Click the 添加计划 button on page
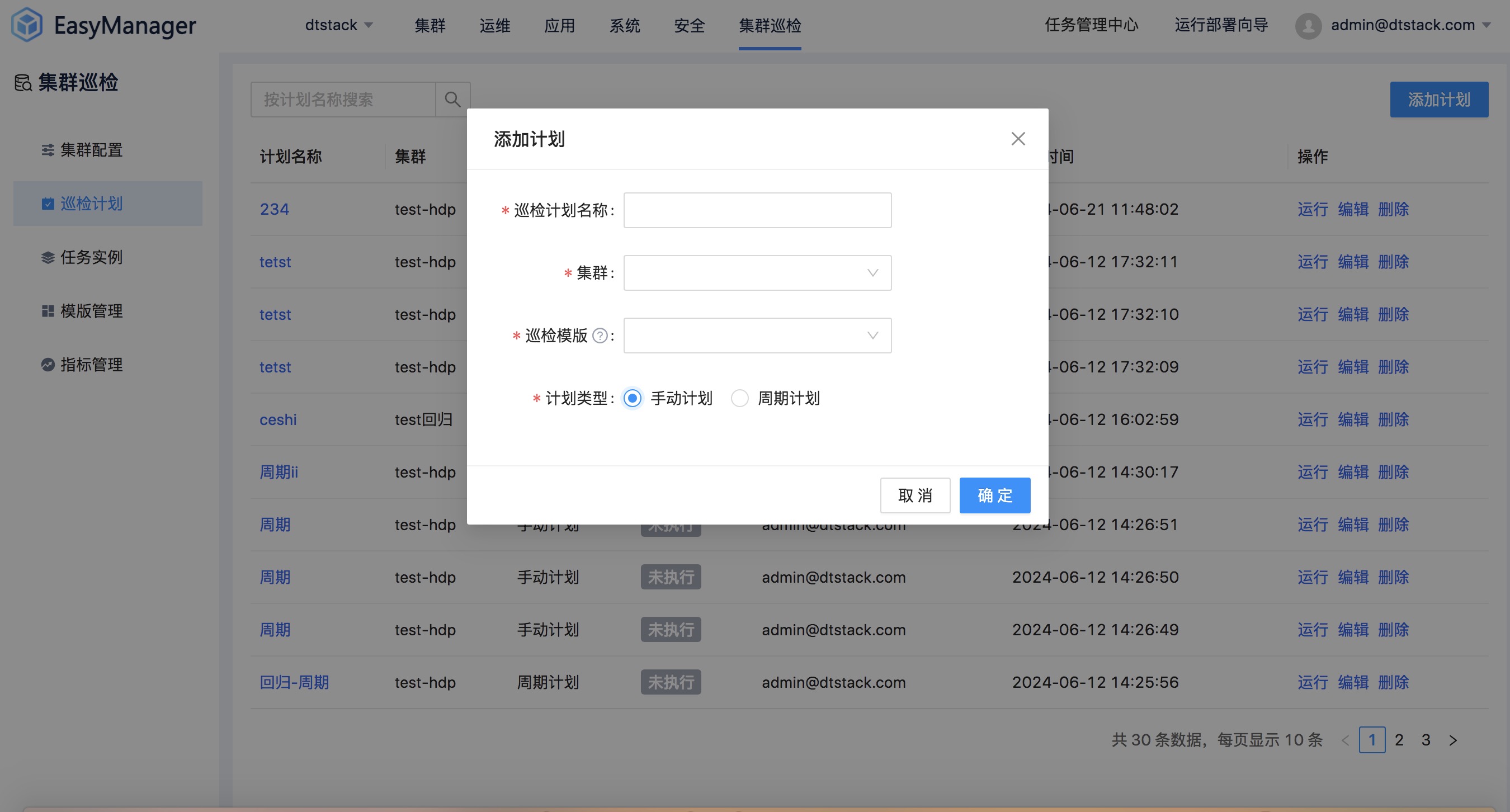 click(1439, 100)
